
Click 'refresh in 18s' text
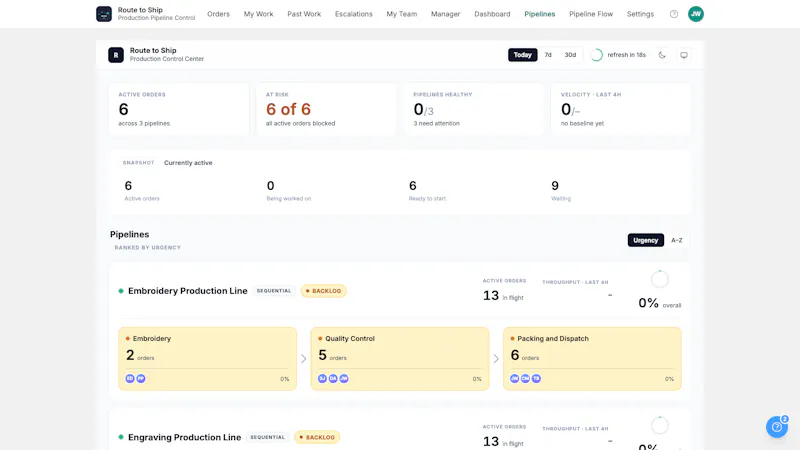point(627,55)
